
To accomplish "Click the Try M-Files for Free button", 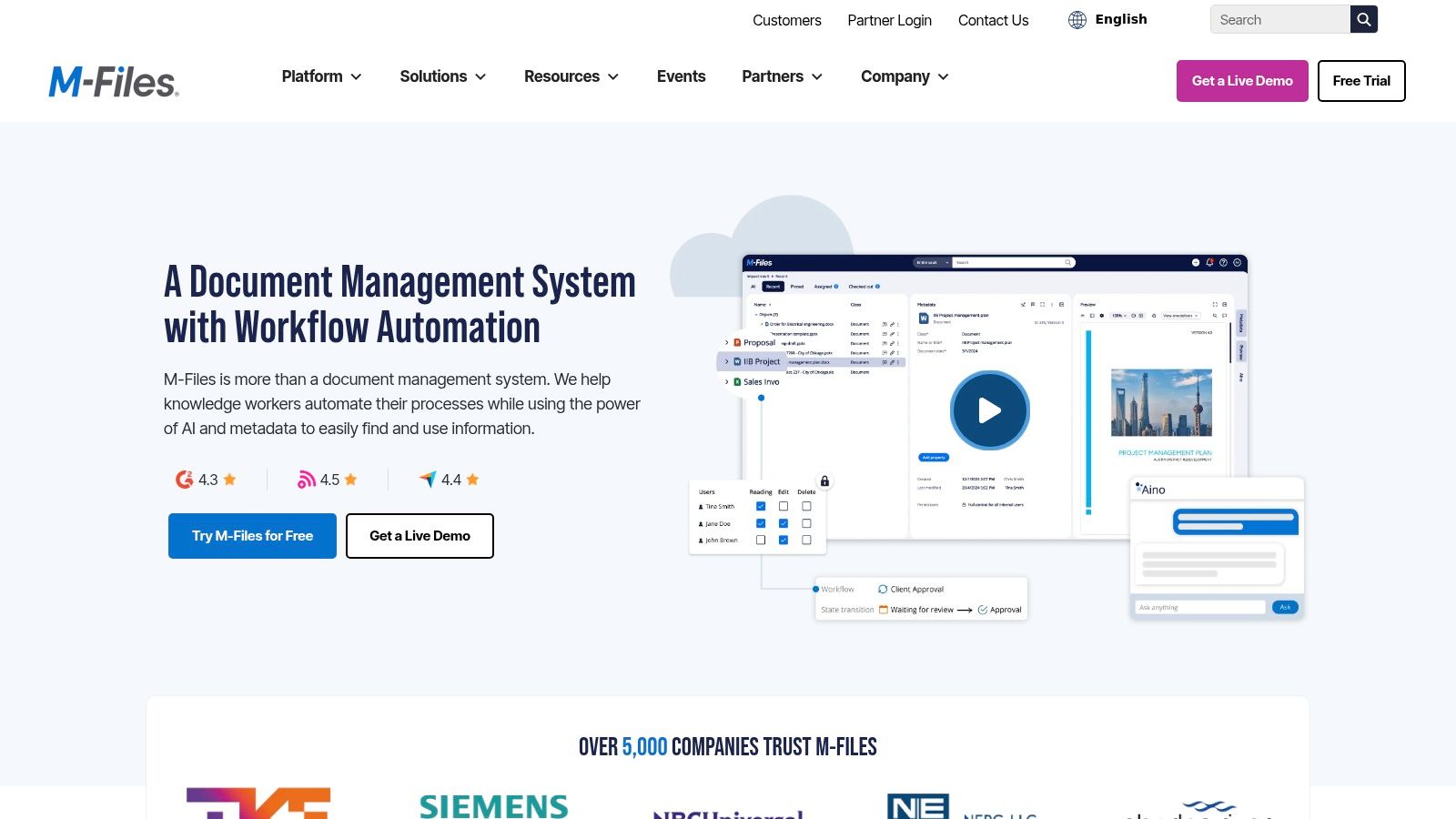I will tap(252, 536).
